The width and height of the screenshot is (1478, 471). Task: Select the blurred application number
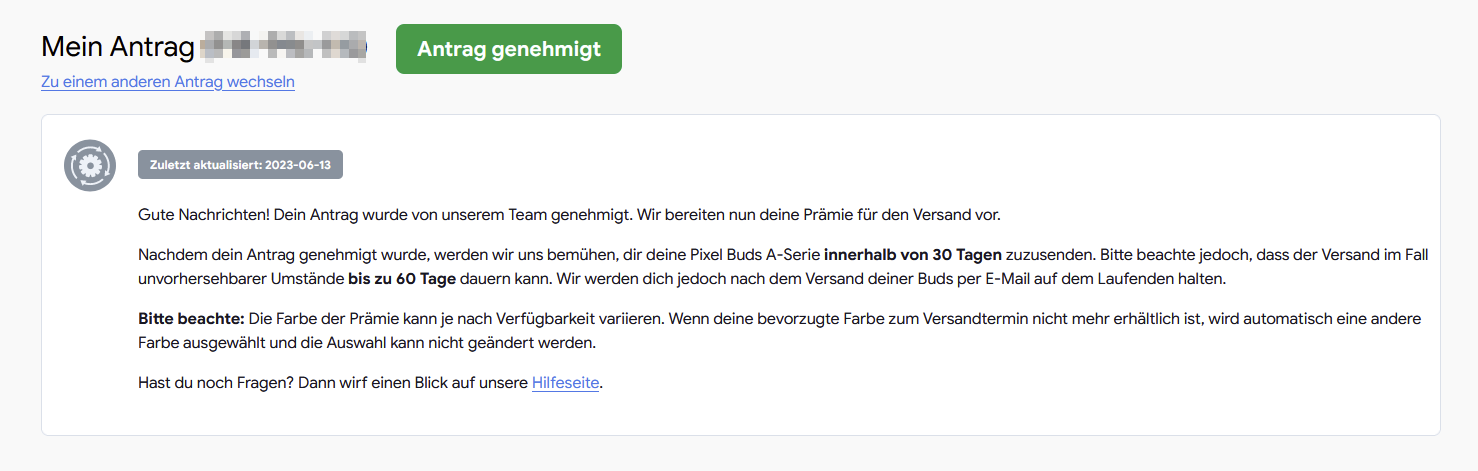click(282, 47)
